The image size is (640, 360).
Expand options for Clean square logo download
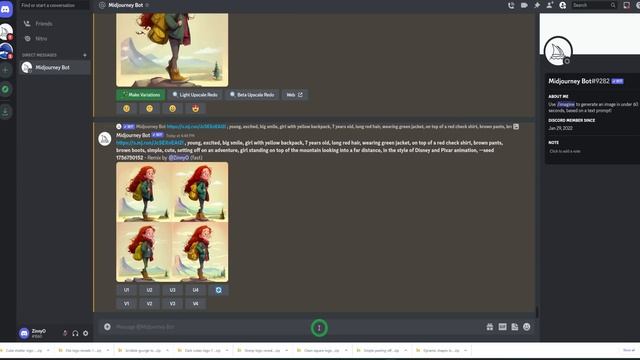(x=346, y=350)
